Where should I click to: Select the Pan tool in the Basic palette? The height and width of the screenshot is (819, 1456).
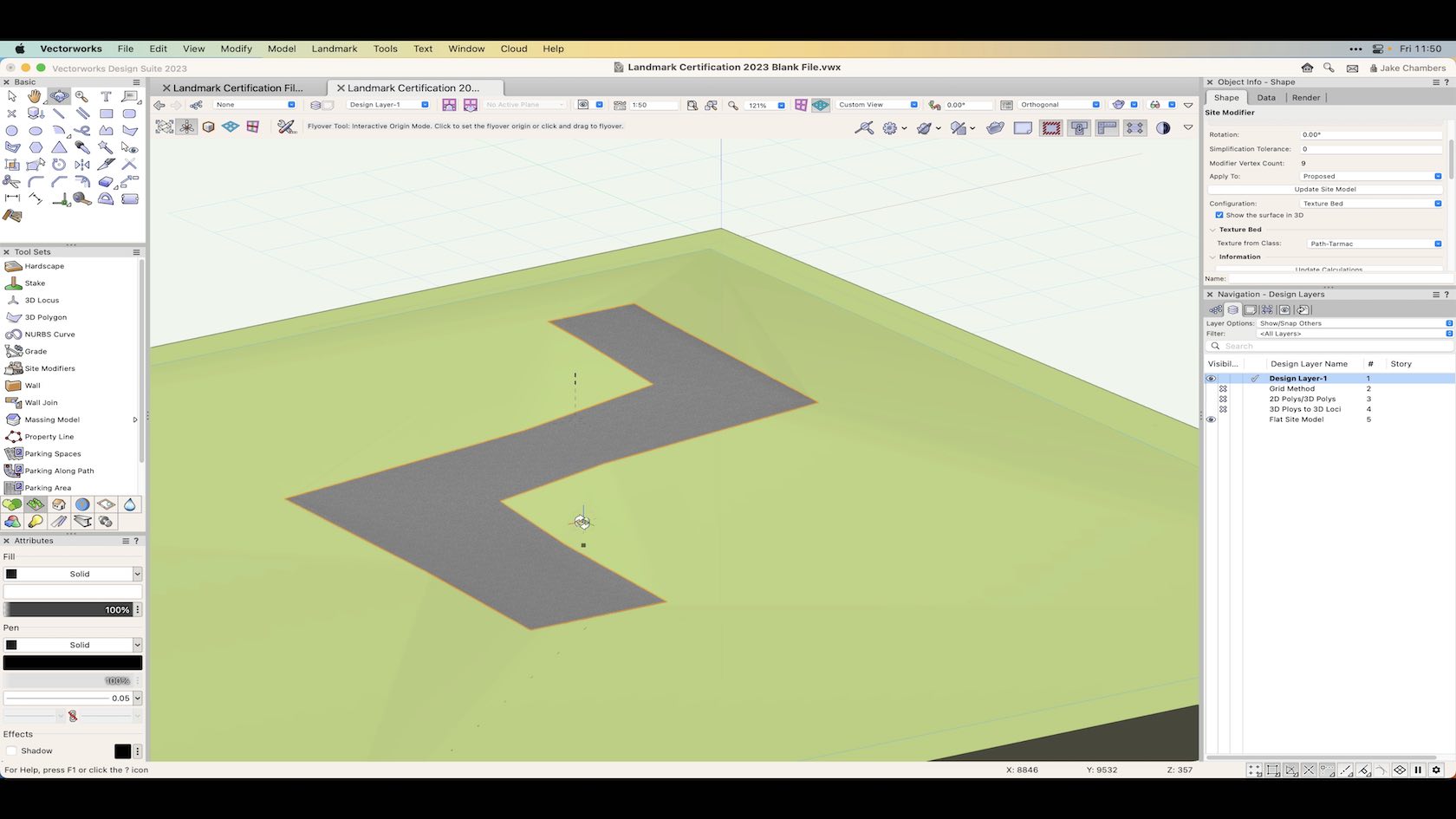point(35,96)
